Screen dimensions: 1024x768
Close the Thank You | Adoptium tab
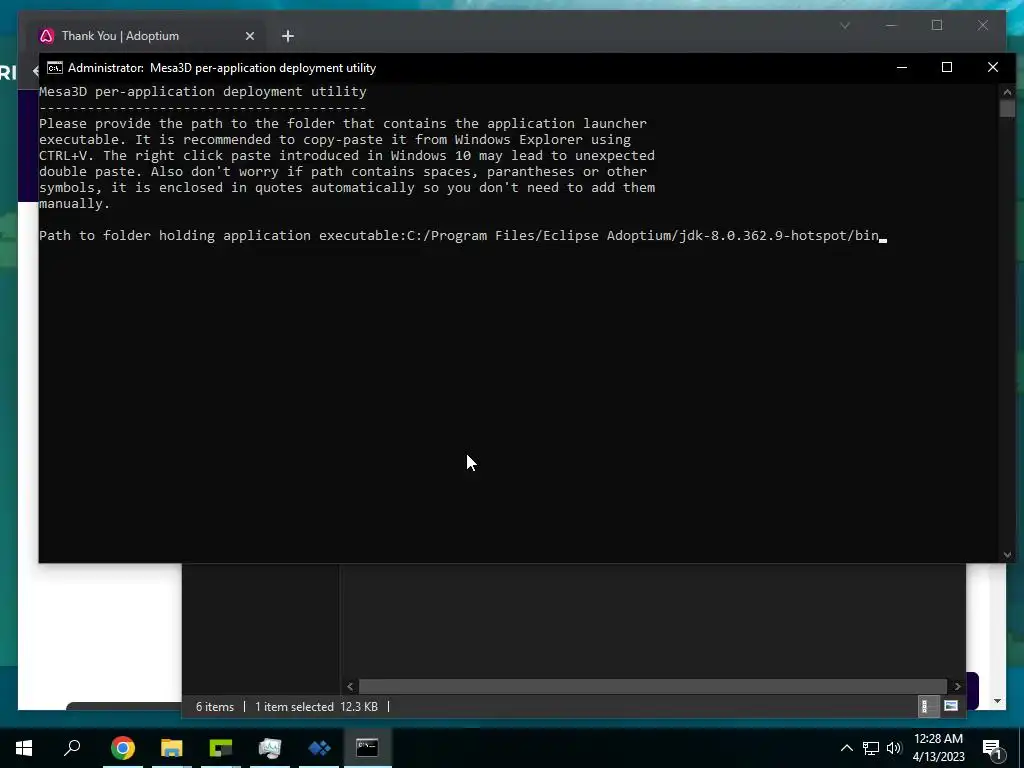[x=249, y=36]
